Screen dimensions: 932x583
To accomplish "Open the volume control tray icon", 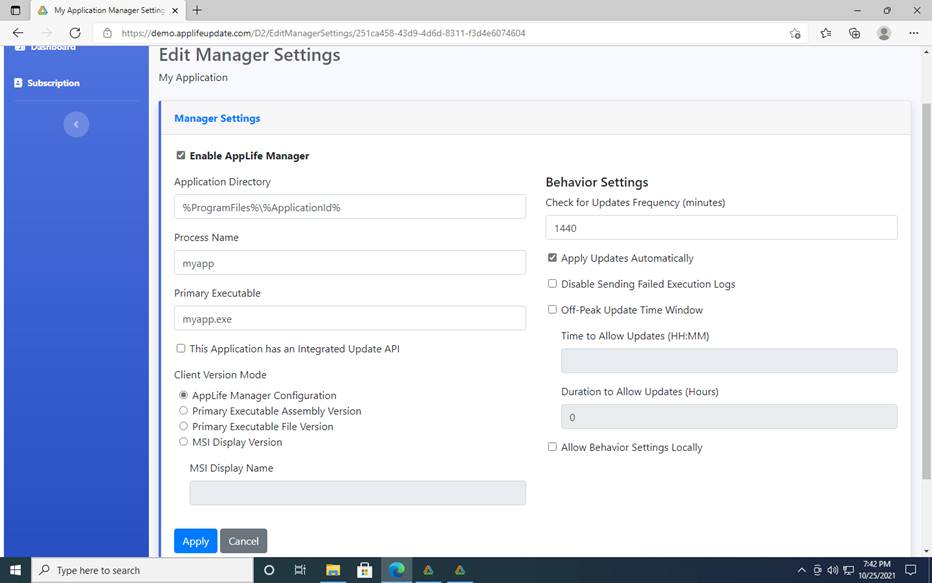I will (833, 571).
